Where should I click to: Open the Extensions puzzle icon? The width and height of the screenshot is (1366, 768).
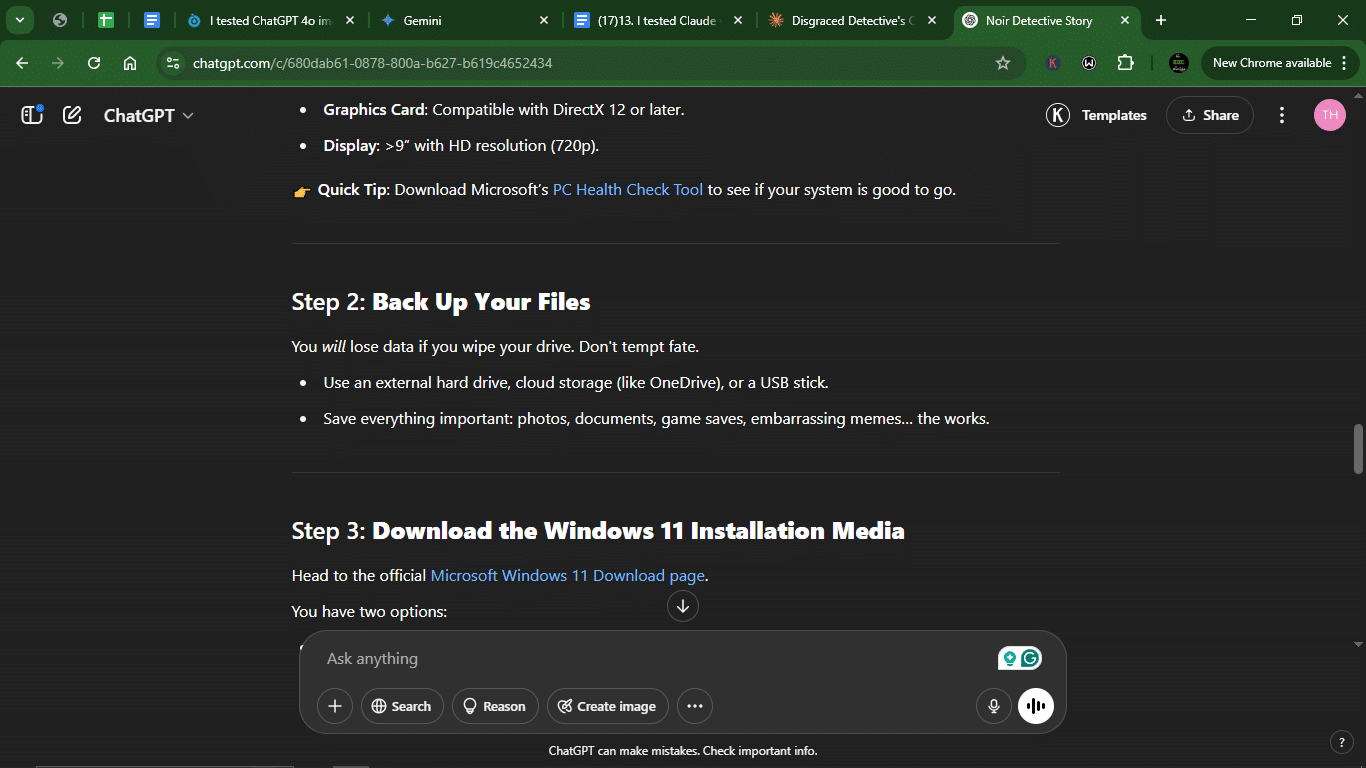point(1126,63)
